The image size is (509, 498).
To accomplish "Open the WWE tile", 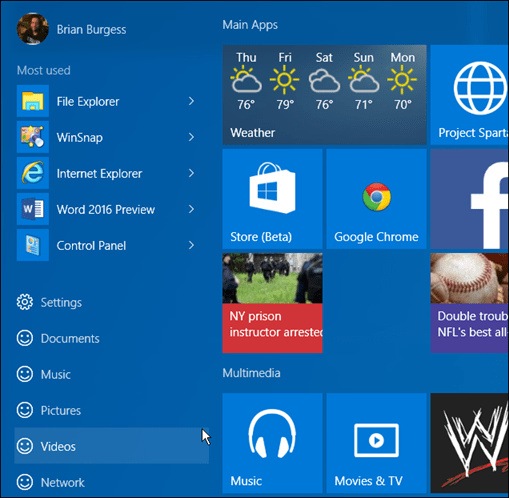I will tap(469, 443).
